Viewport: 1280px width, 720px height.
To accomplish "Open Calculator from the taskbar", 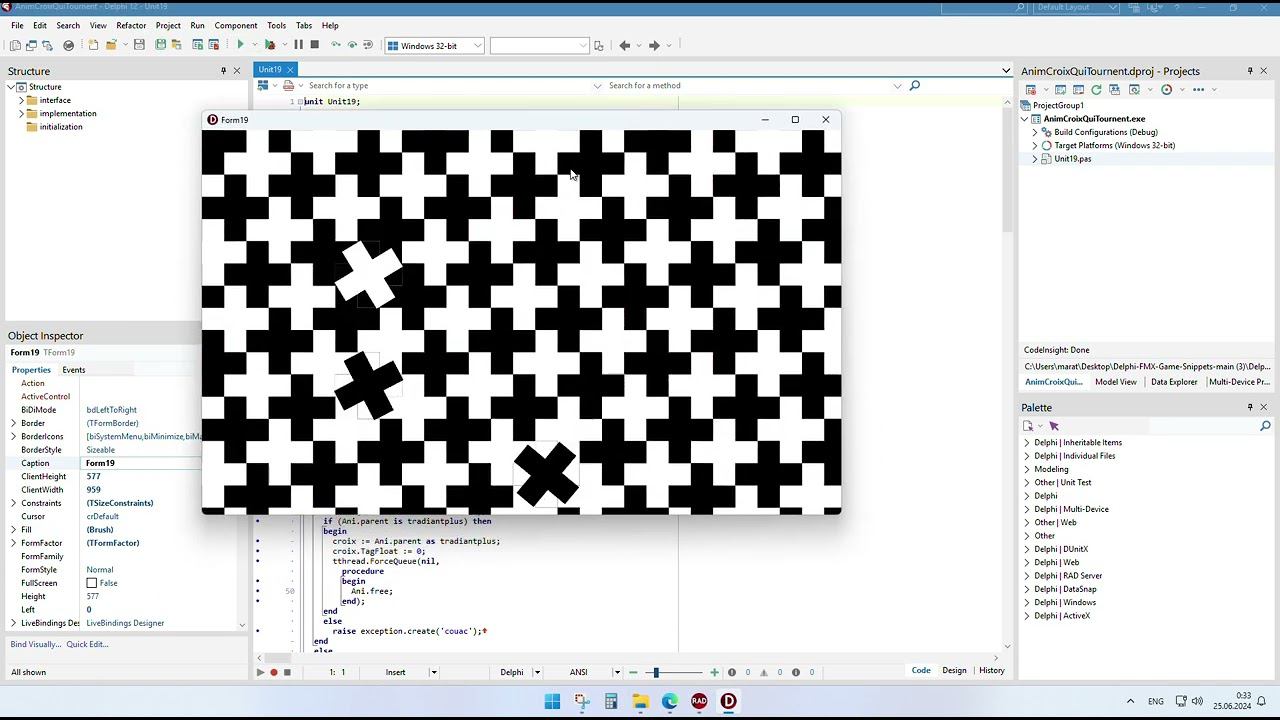I will pyautogui.click(x=611, y=701).
